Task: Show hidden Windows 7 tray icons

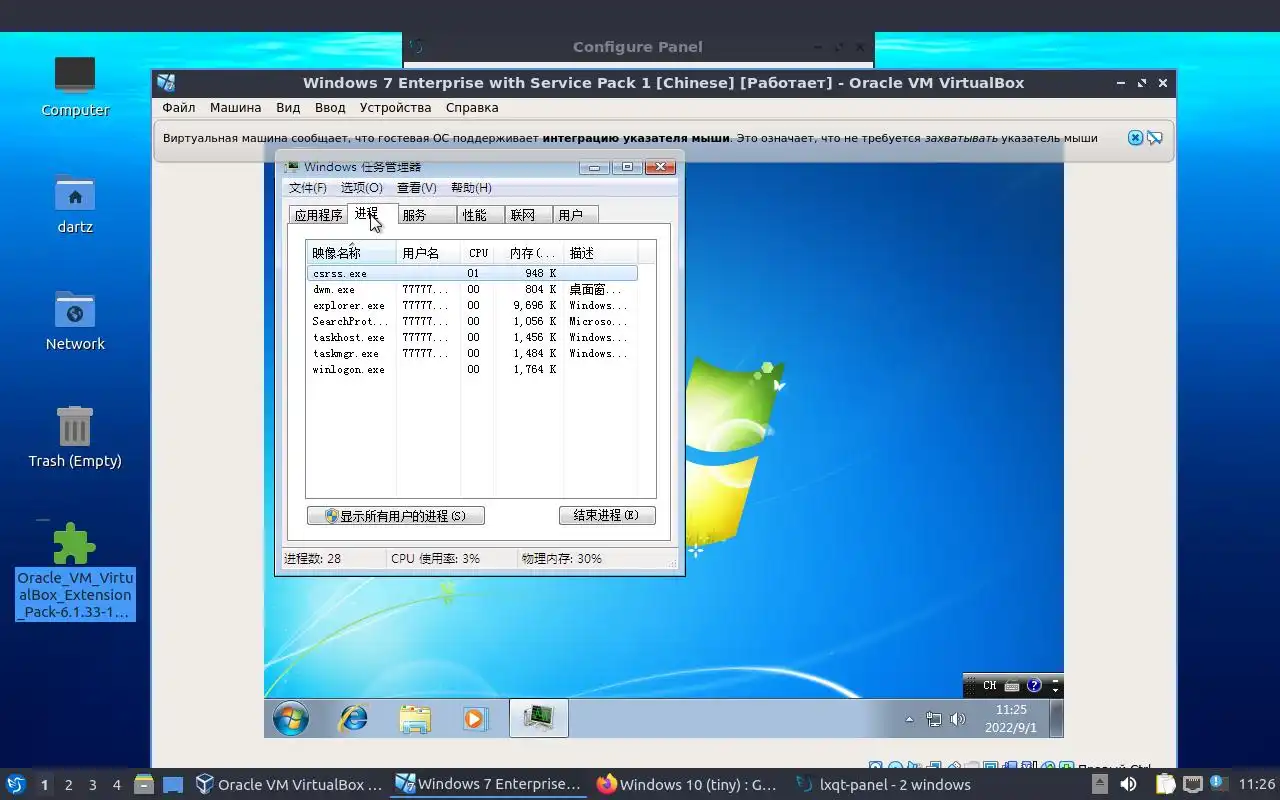Action: [909, 719]
